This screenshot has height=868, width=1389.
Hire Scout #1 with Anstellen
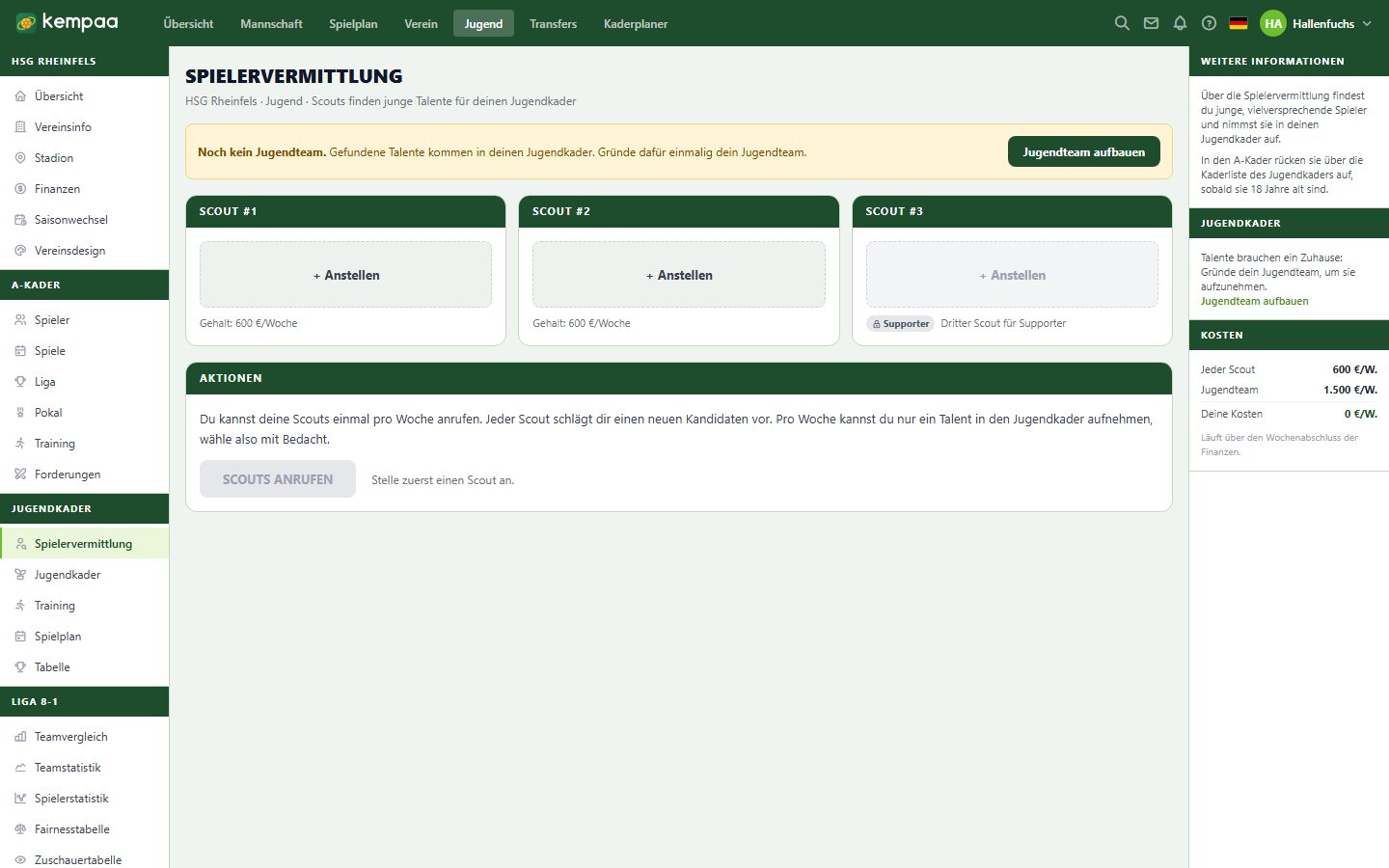click(x=345, y=275)
